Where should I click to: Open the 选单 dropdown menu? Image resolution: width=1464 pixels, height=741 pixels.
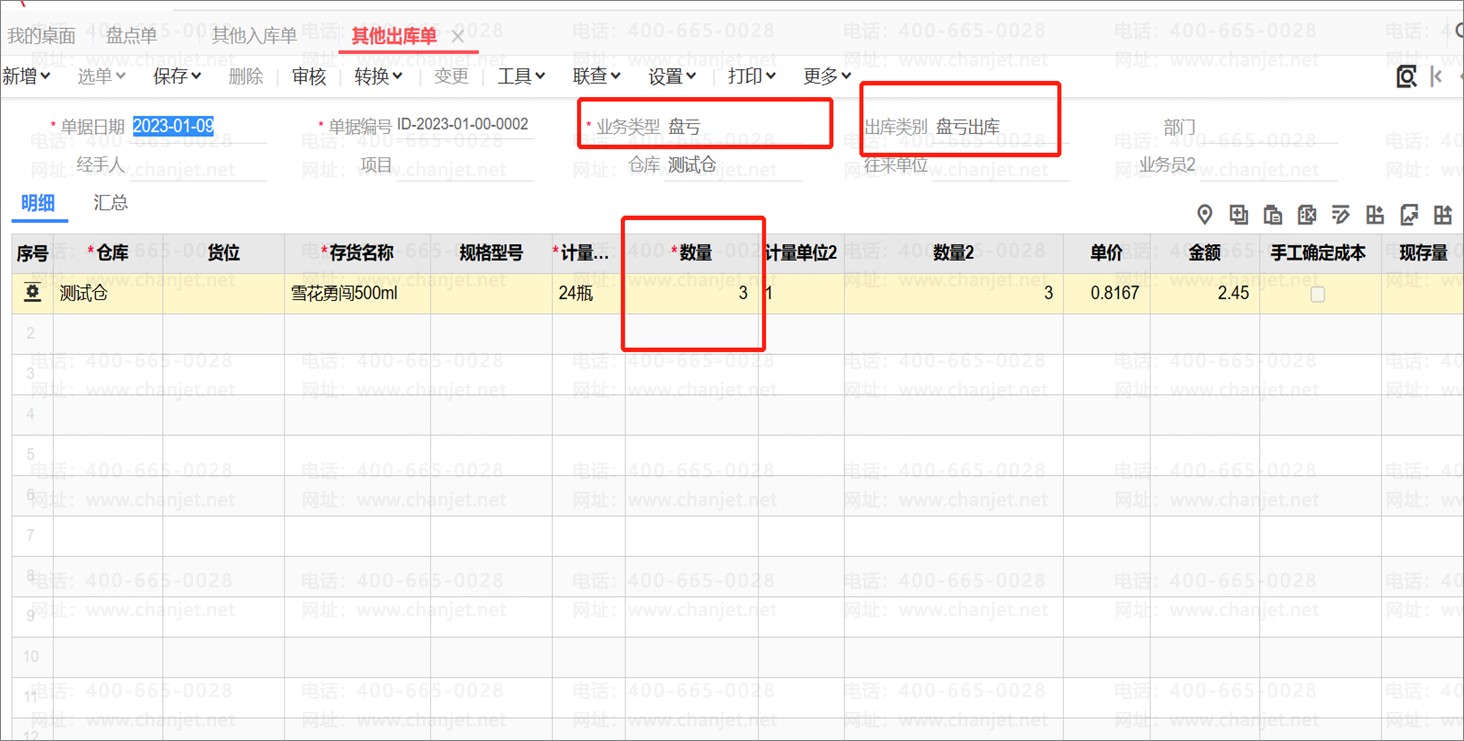point(102,76)
